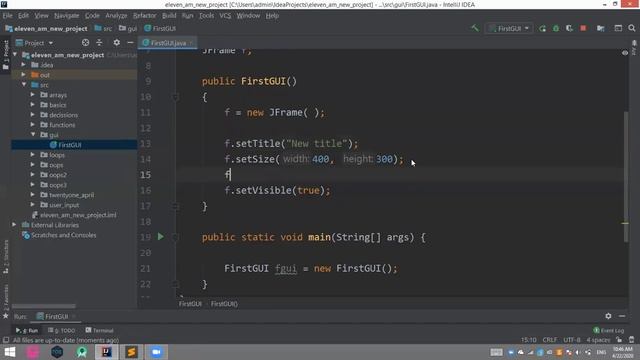Close the FirstGUI.java editor tab

[191, 43]
